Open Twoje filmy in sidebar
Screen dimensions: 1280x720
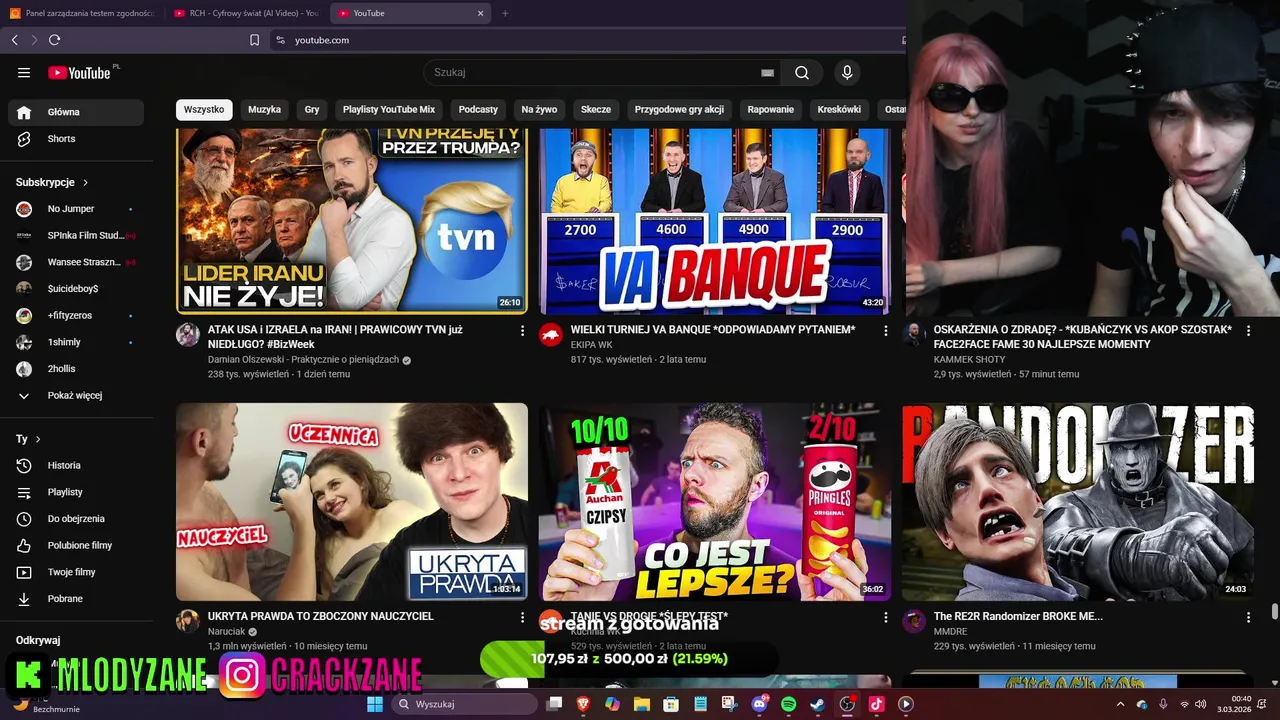pos(76,572)
